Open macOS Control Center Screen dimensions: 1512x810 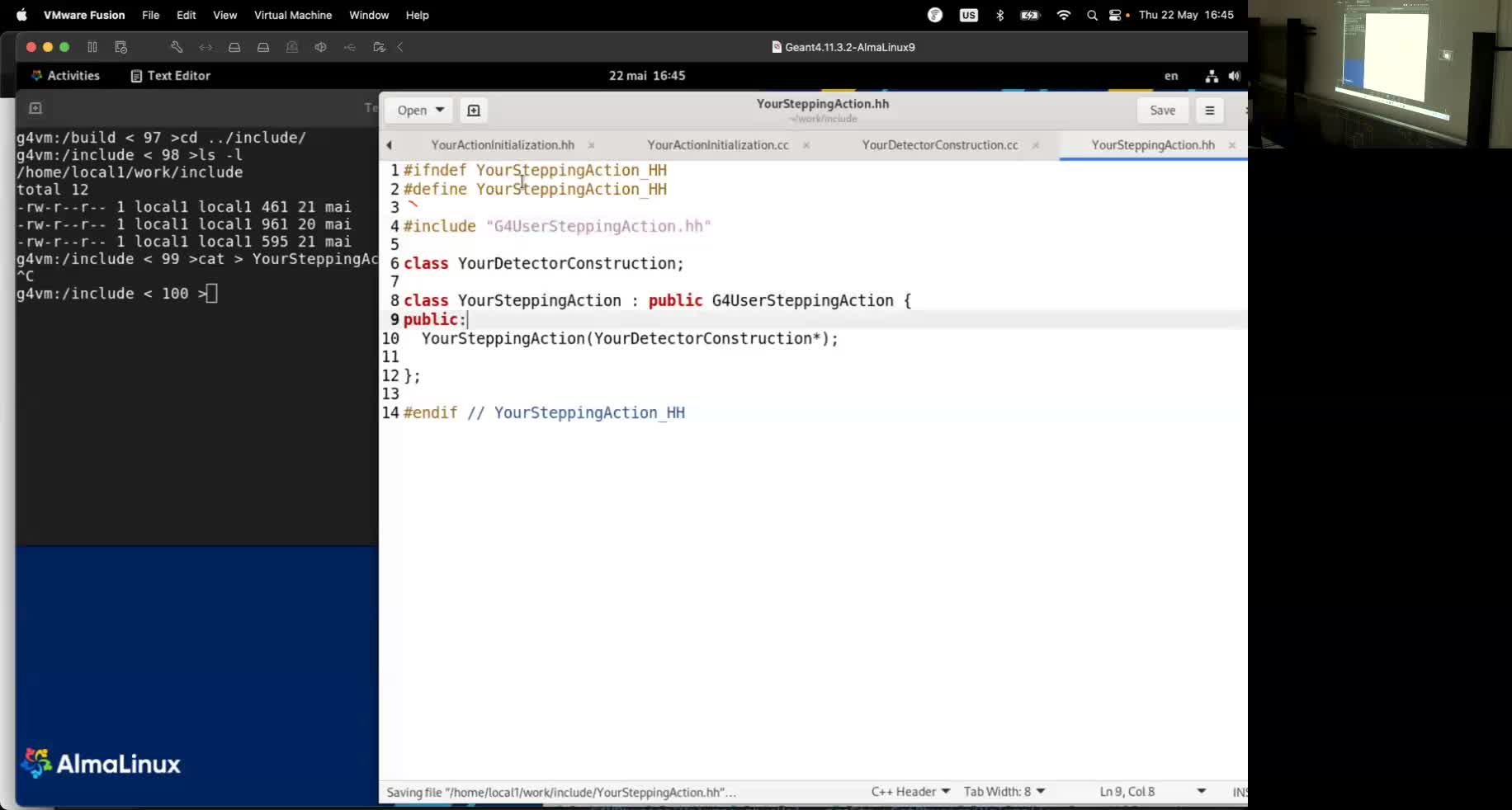[x=1115, y=15]
